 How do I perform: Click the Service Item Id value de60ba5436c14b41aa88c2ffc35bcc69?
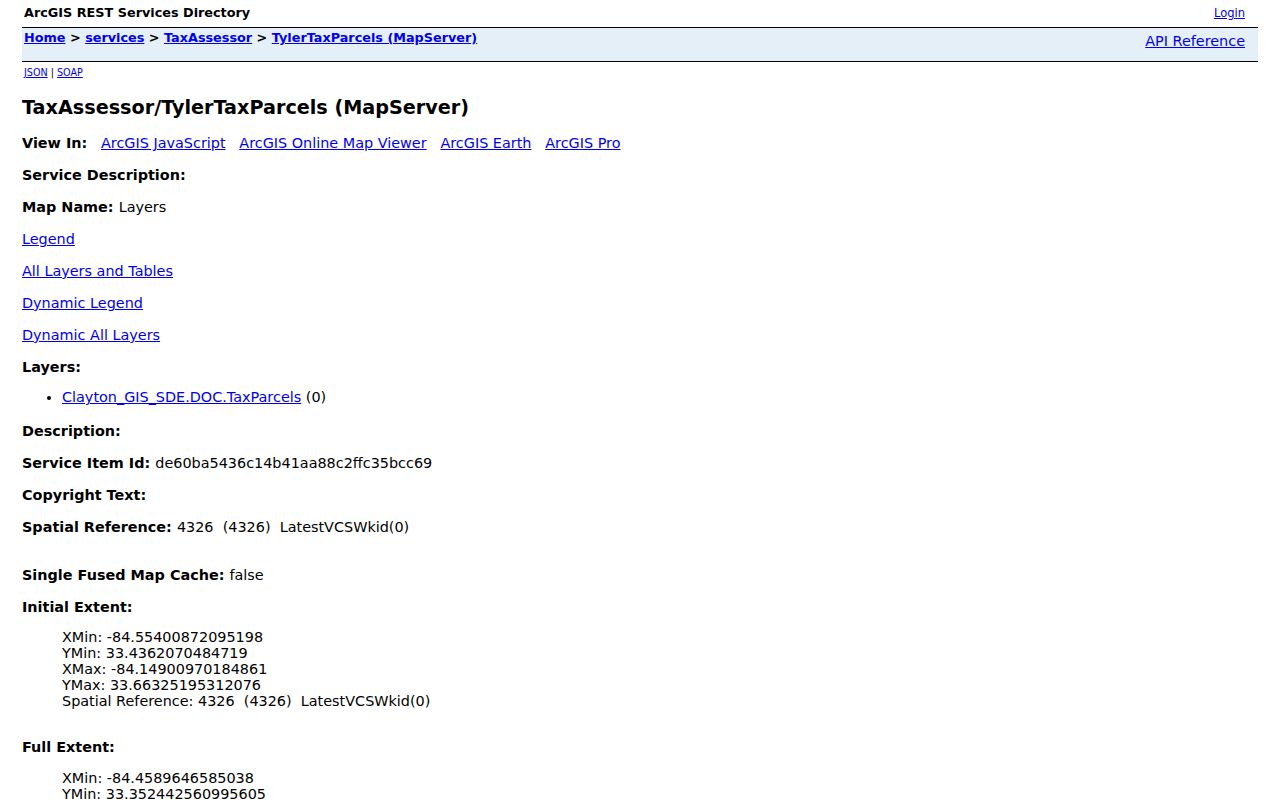pos(293,463)
